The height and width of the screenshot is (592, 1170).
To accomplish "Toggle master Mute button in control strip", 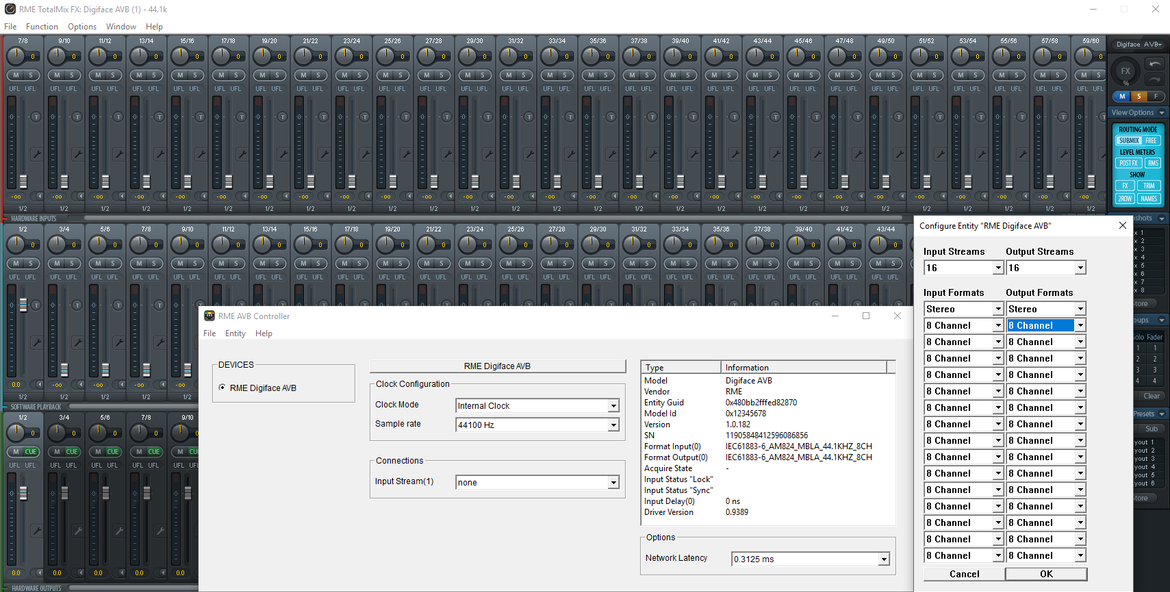I will point(1121,97).
